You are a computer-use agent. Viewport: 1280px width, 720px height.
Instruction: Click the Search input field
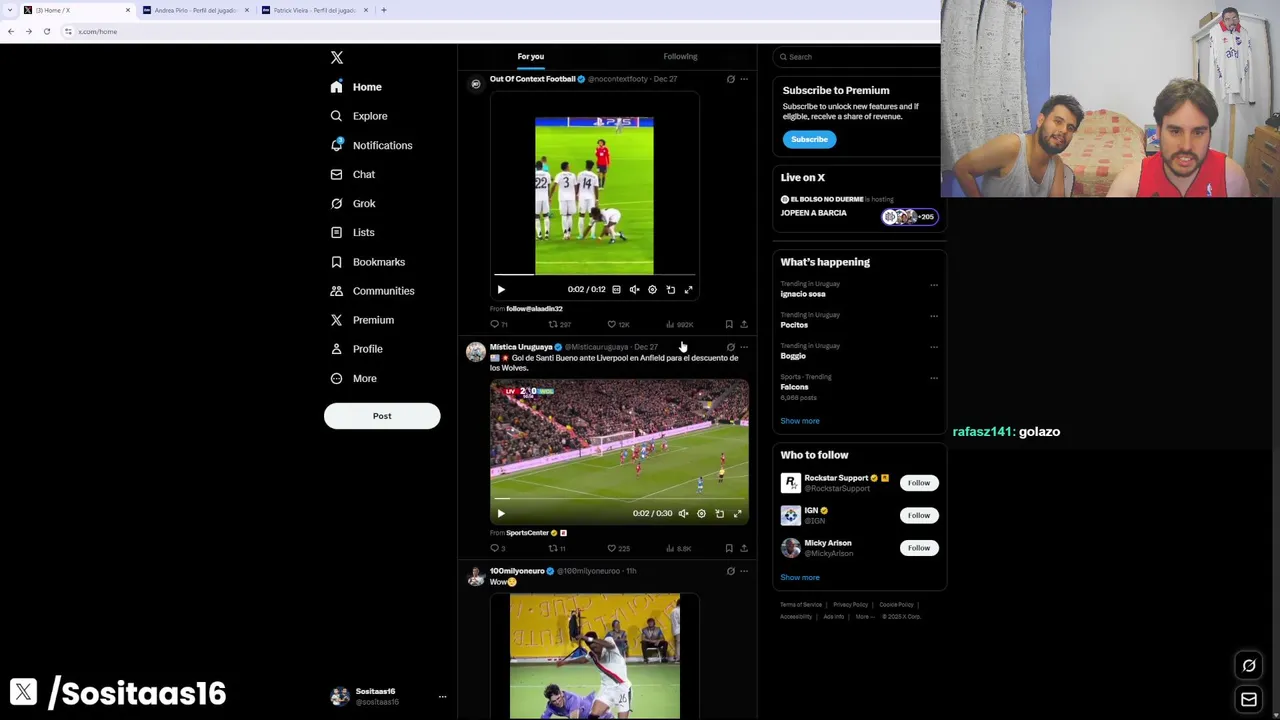pos(858,57)
